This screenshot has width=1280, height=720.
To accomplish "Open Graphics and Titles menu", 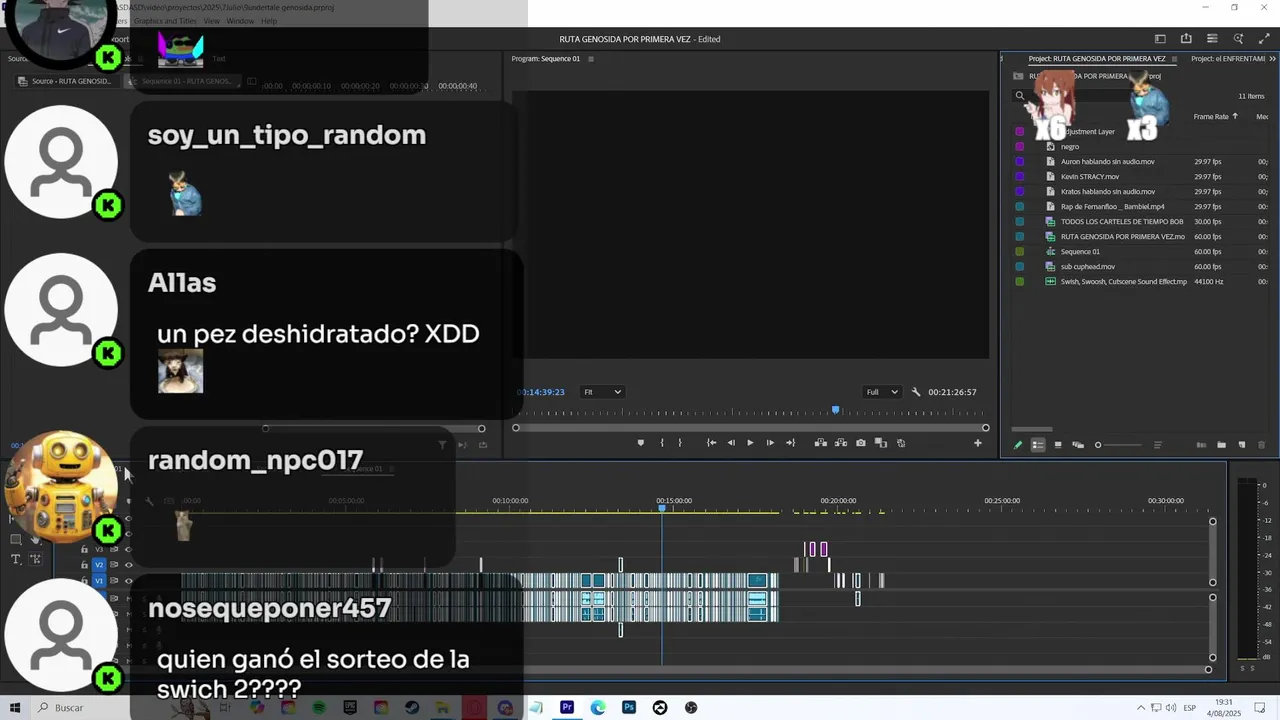I will point(165,21).
